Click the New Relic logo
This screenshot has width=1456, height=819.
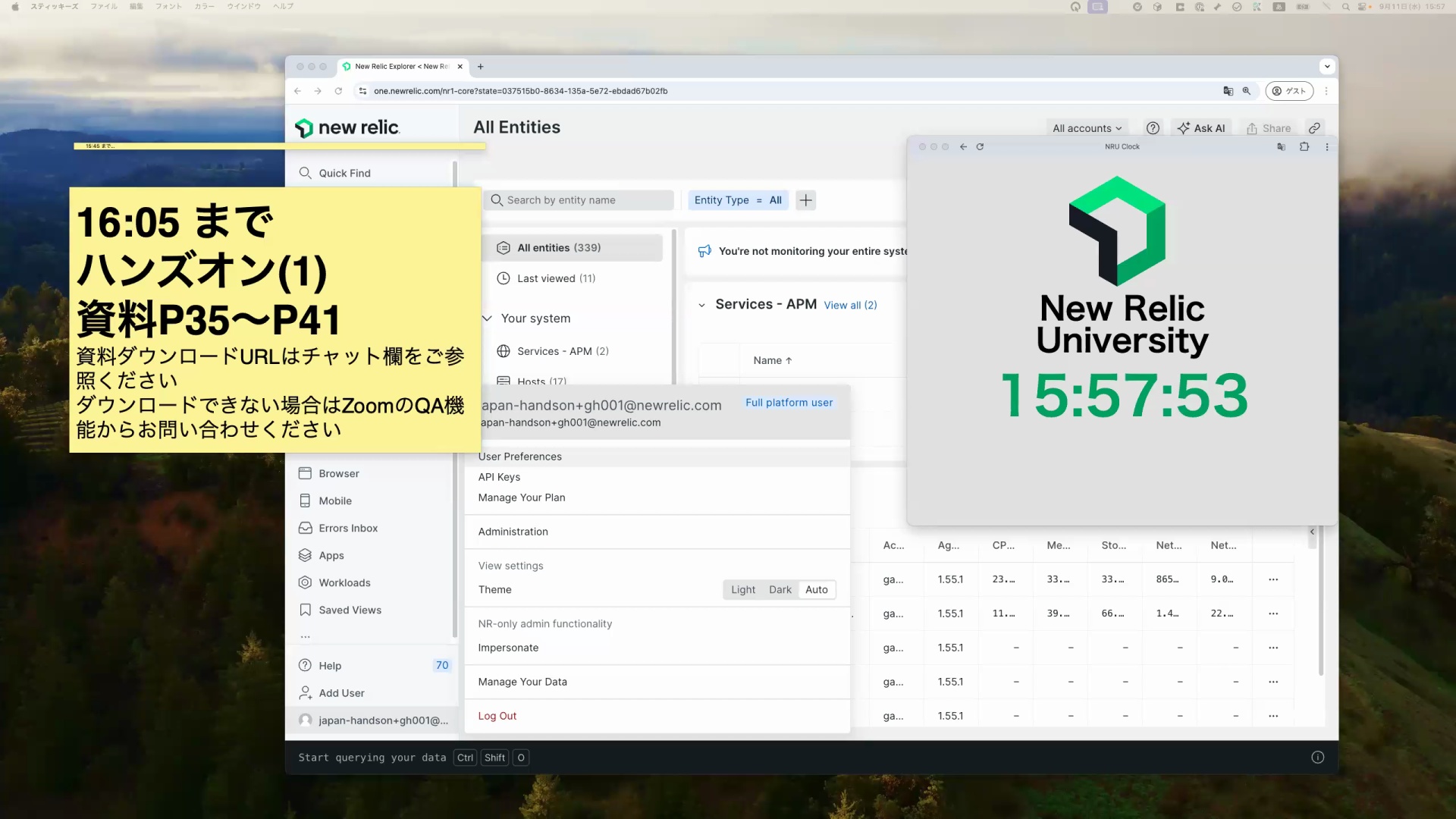347,127
